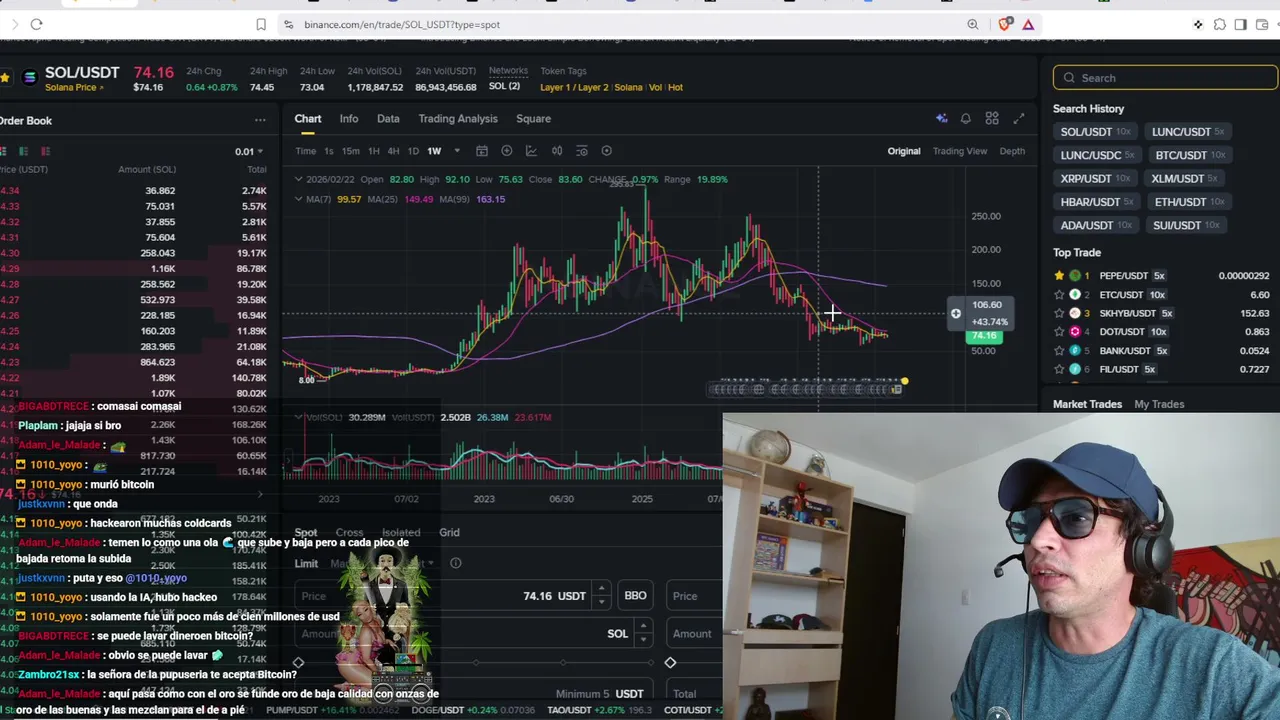Select the 1H chart interval
Screen dimensions: 1280x720
click(x=373, y=151)
